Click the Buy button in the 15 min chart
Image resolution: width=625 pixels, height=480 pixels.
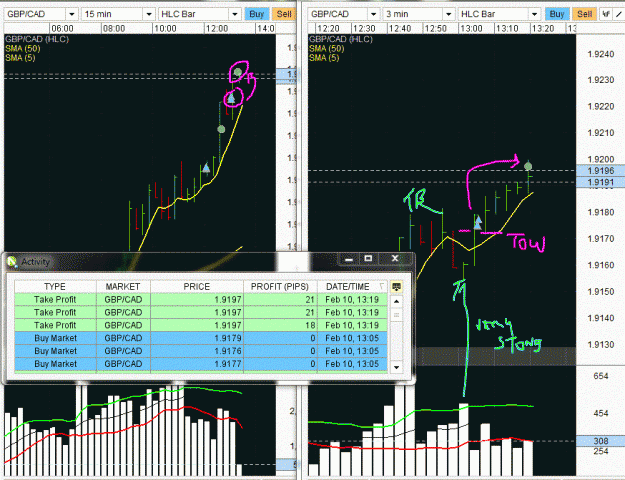coord(256,14)
